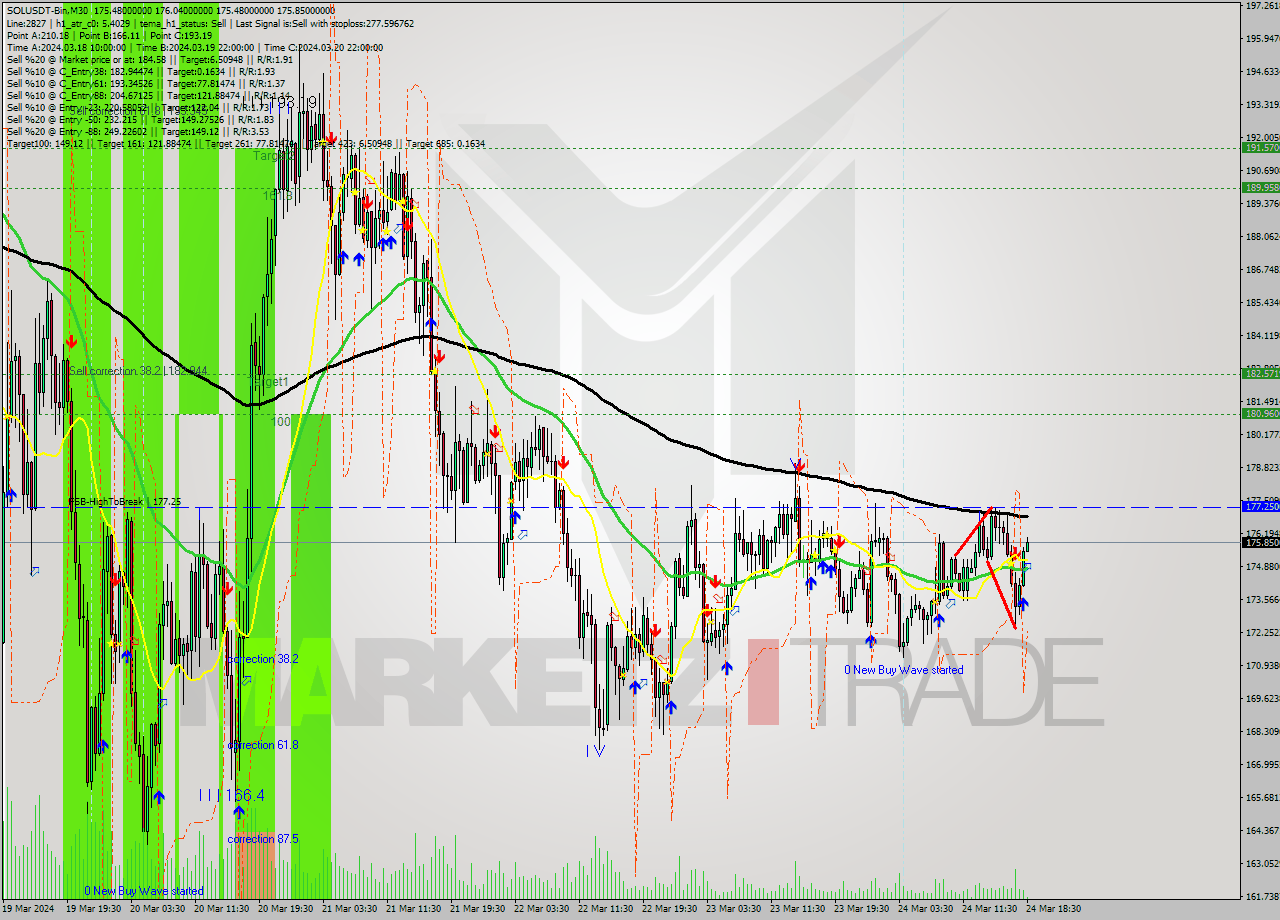This screenshot has height=920, width=1280.
Task: Select the 'FSB-HighToBreak | 177.25' level label
Action: click(125, 502)
